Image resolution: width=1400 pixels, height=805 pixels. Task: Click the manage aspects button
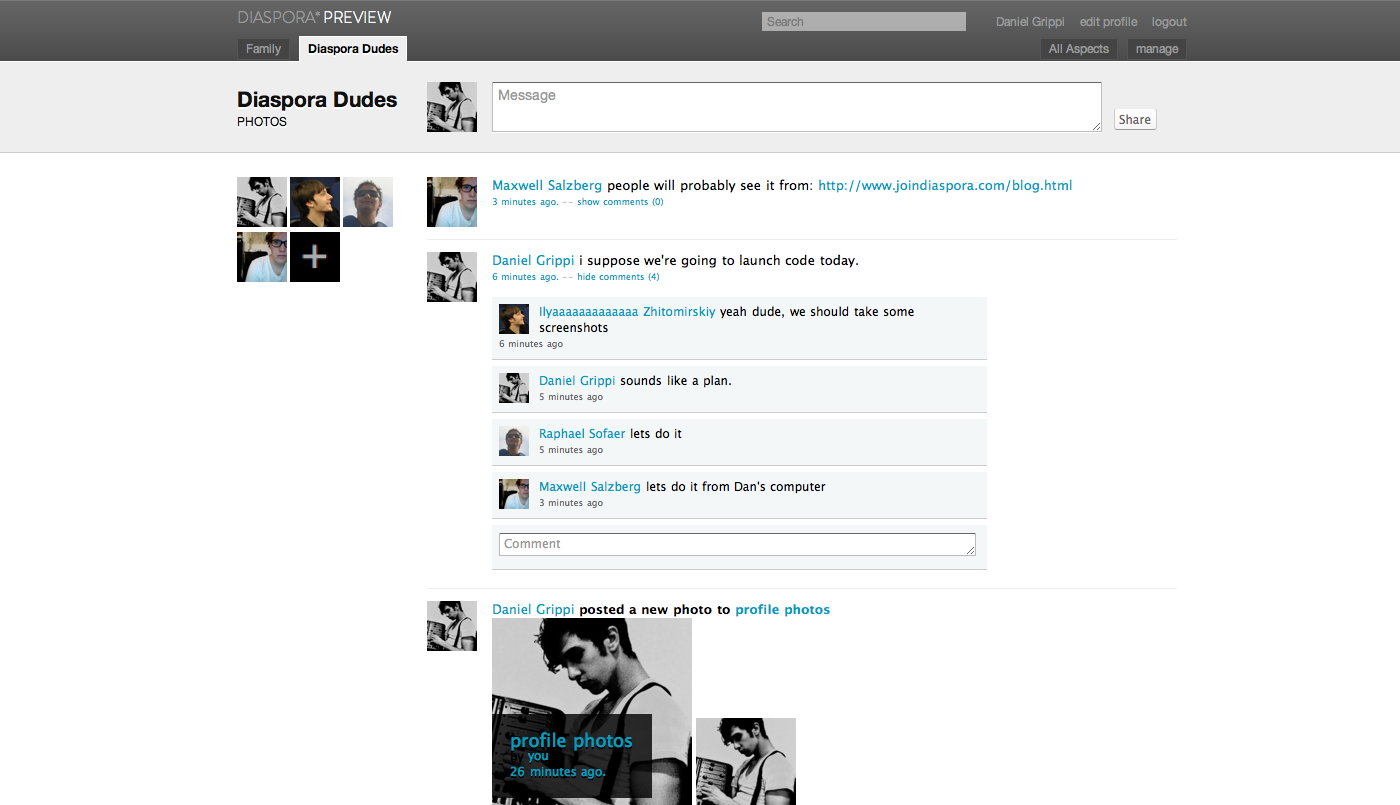1157,49
